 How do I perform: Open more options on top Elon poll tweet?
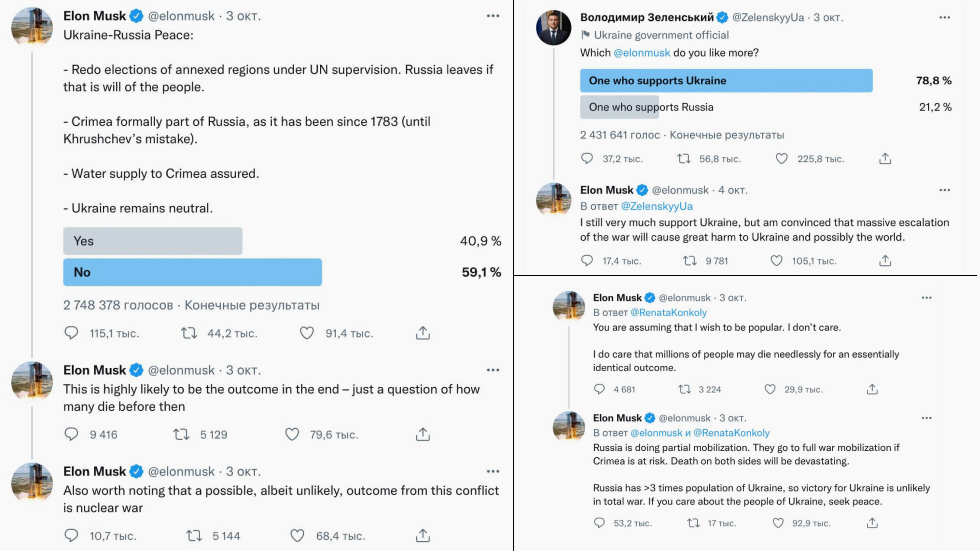493,16
